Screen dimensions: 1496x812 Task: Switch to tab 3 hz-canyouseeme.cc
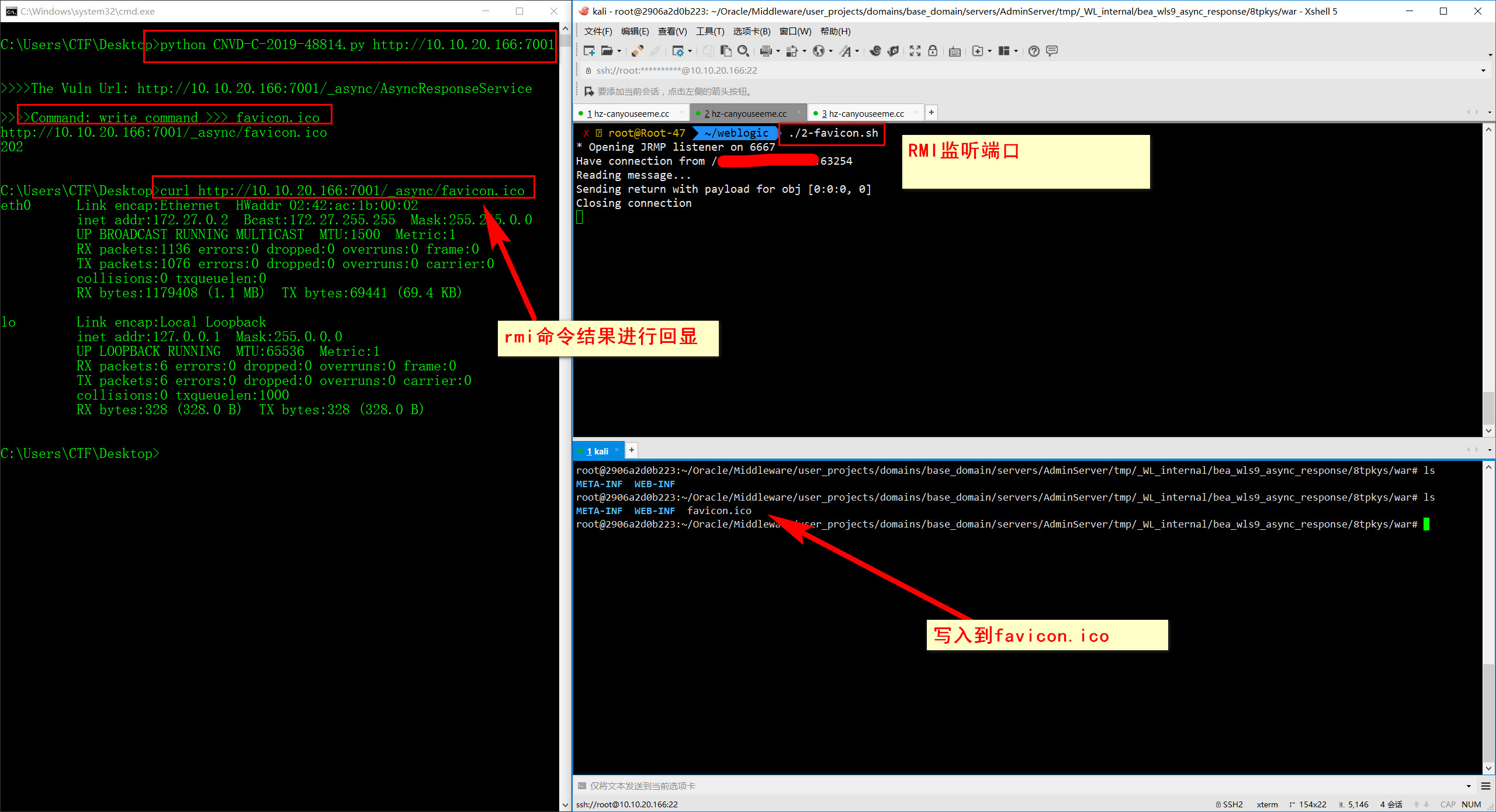[863, 113]
